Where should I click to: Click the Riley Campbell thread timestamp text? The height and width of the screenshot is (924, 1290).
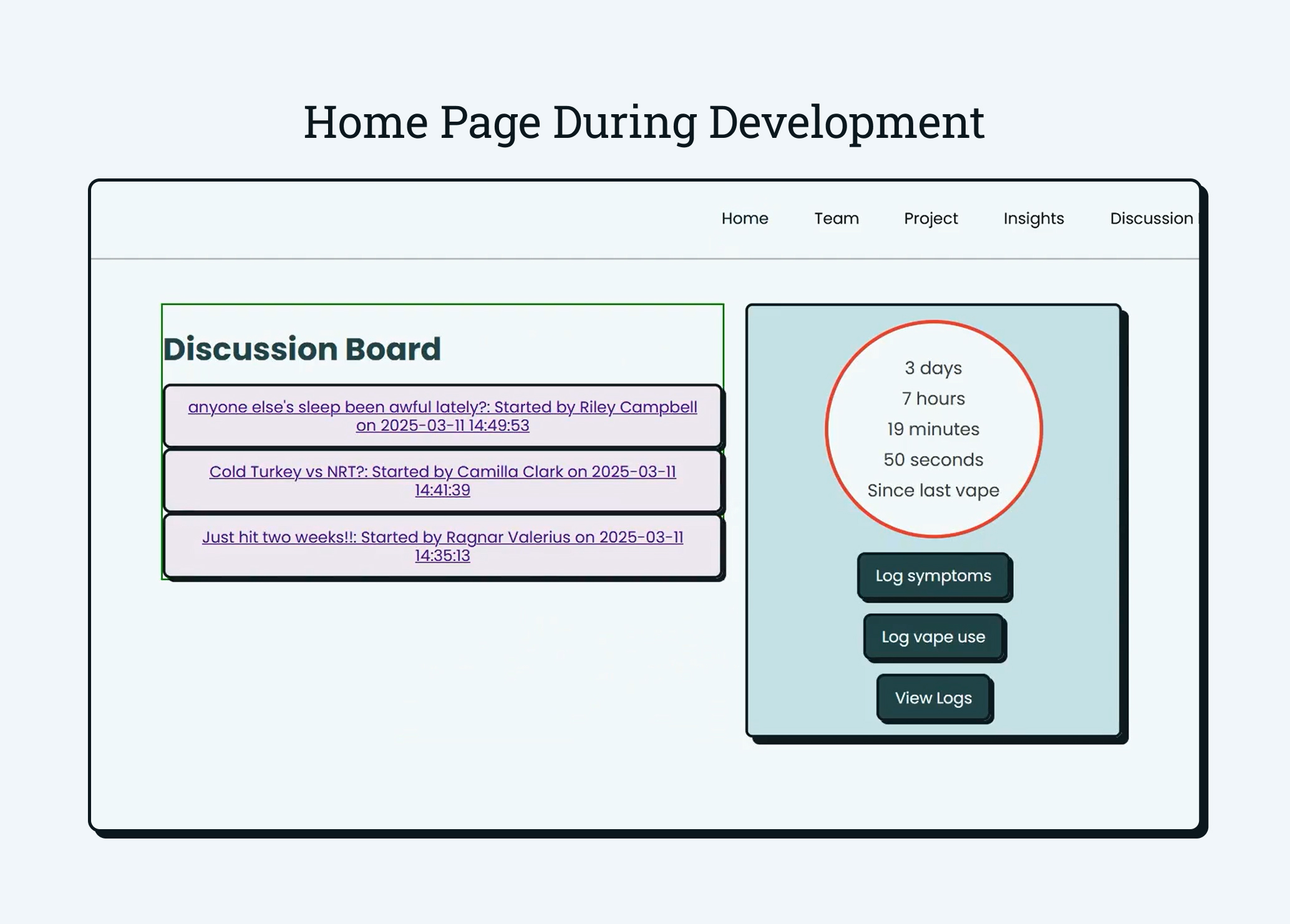pos(443,426)
